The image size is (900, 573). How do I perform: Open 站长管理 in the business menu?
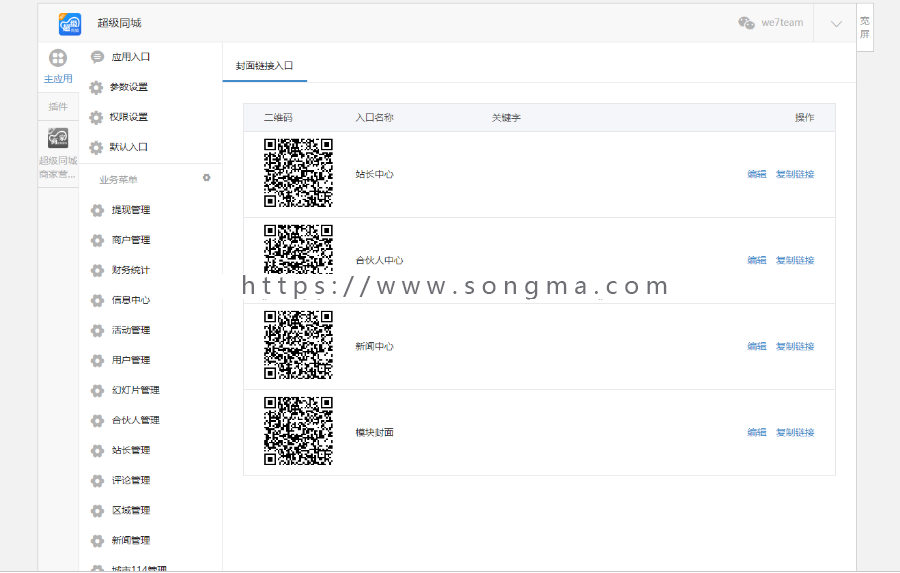(131, 450)
